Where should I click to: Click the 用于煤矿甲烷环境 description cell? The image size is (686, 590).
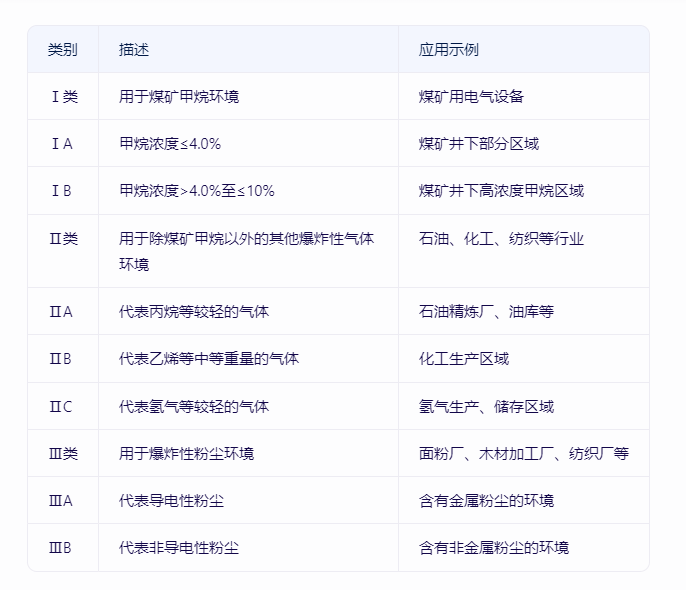click(x=179, y=97)
